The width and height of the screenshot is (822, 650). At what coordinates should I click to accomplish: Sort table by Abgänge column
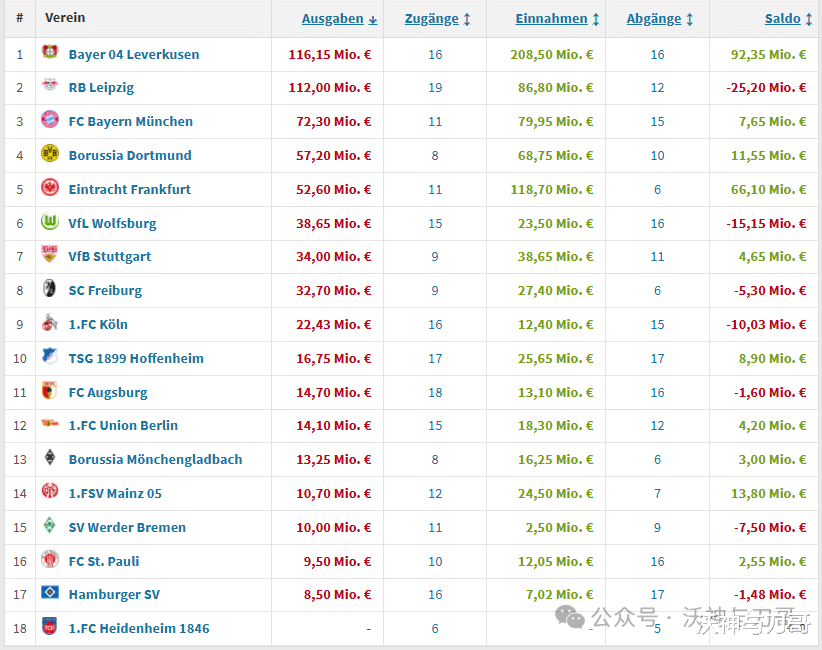pos(660,19)
